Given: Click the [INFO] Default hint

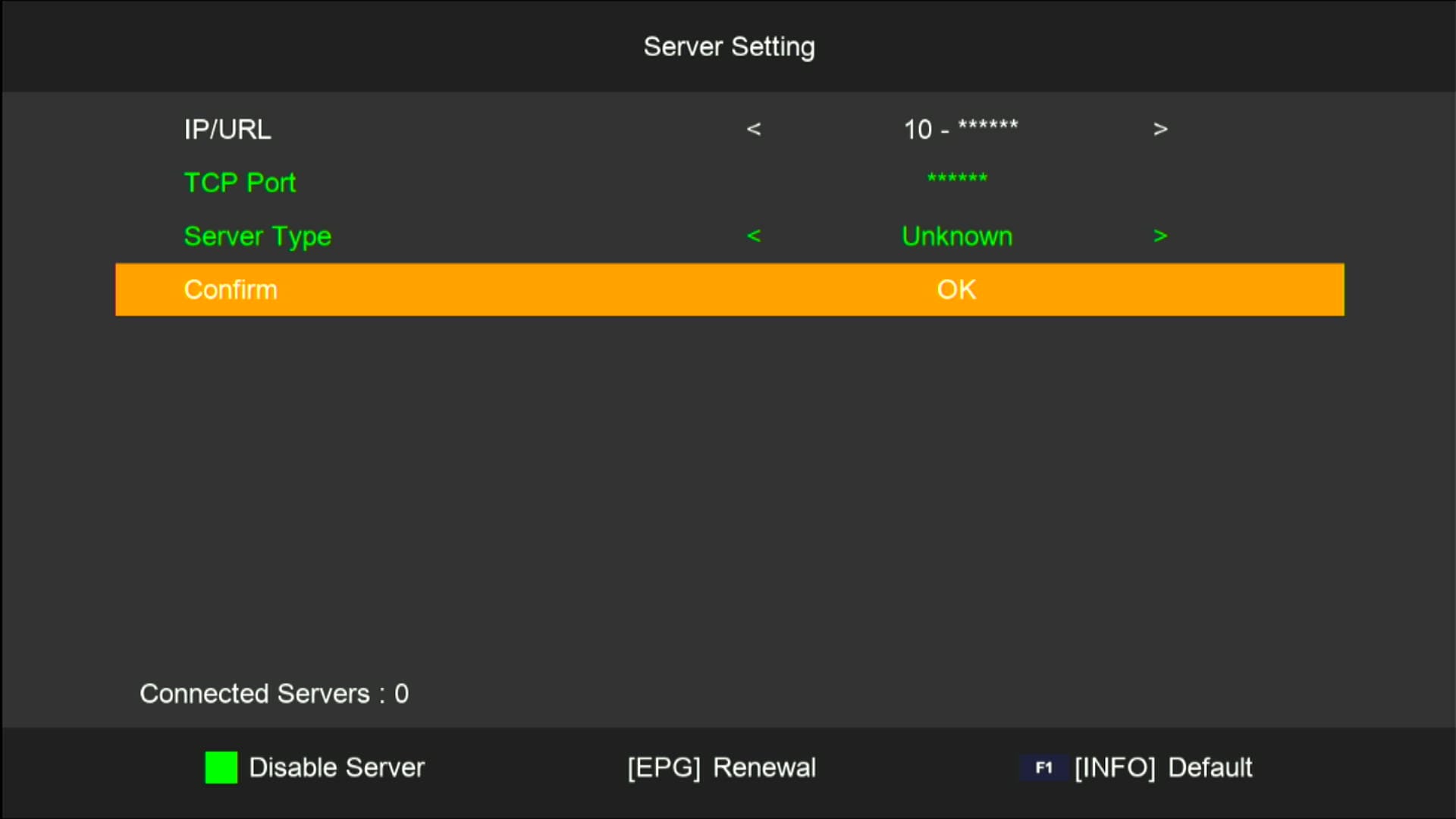Looking at the screenshot, I should (1163, 767).
